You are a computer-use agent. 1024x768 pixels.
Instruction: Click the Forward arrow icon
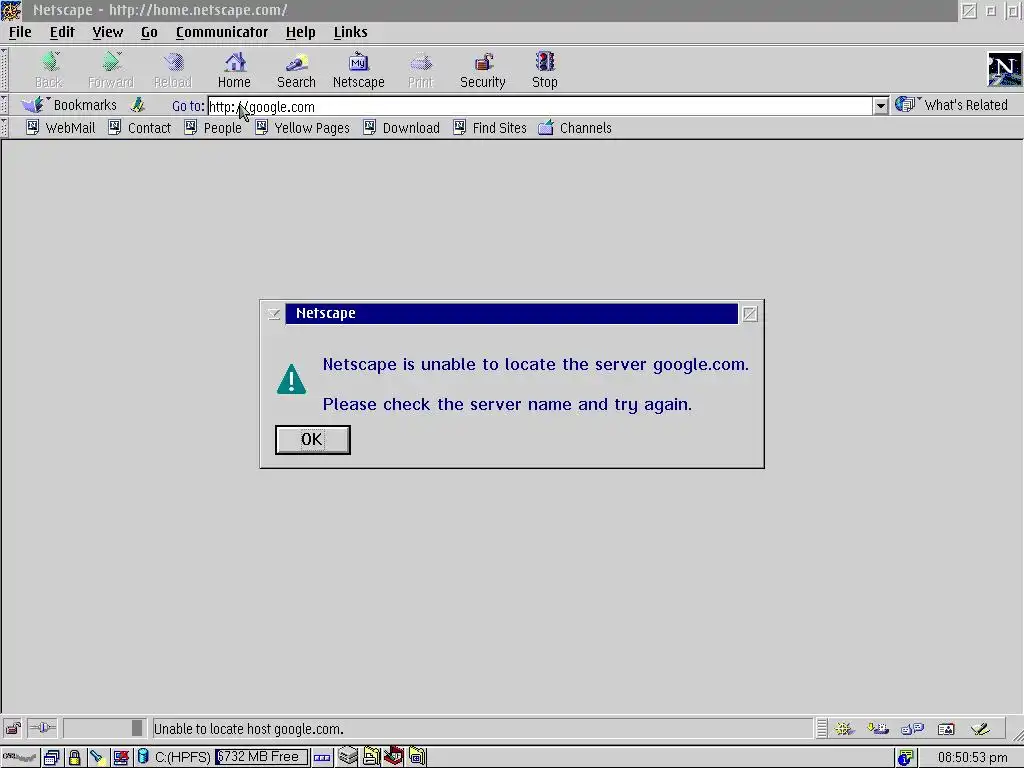click(x=111, y=63)
